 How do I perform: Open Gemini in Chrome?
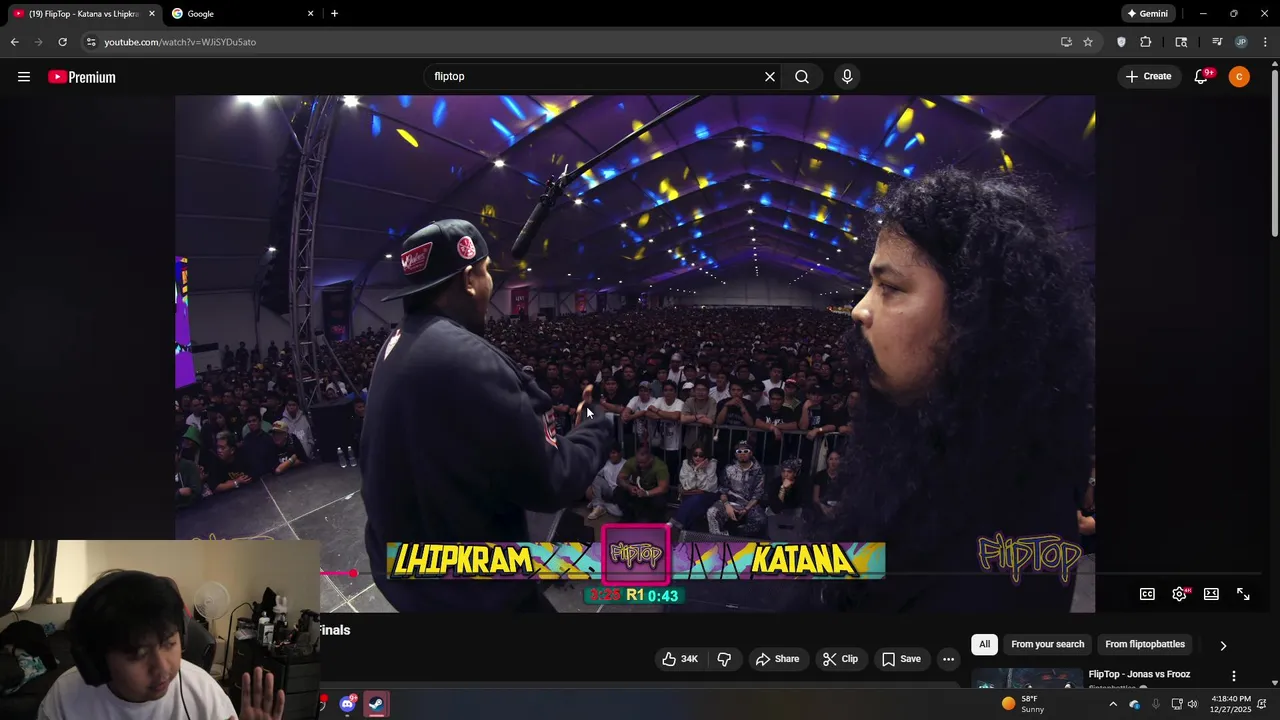coord(1147,14)
